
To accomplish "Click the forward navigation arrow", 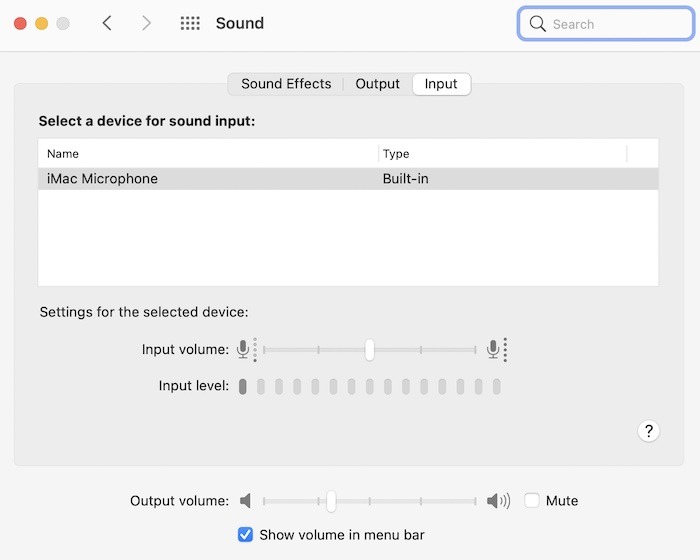I will point(146,23).
